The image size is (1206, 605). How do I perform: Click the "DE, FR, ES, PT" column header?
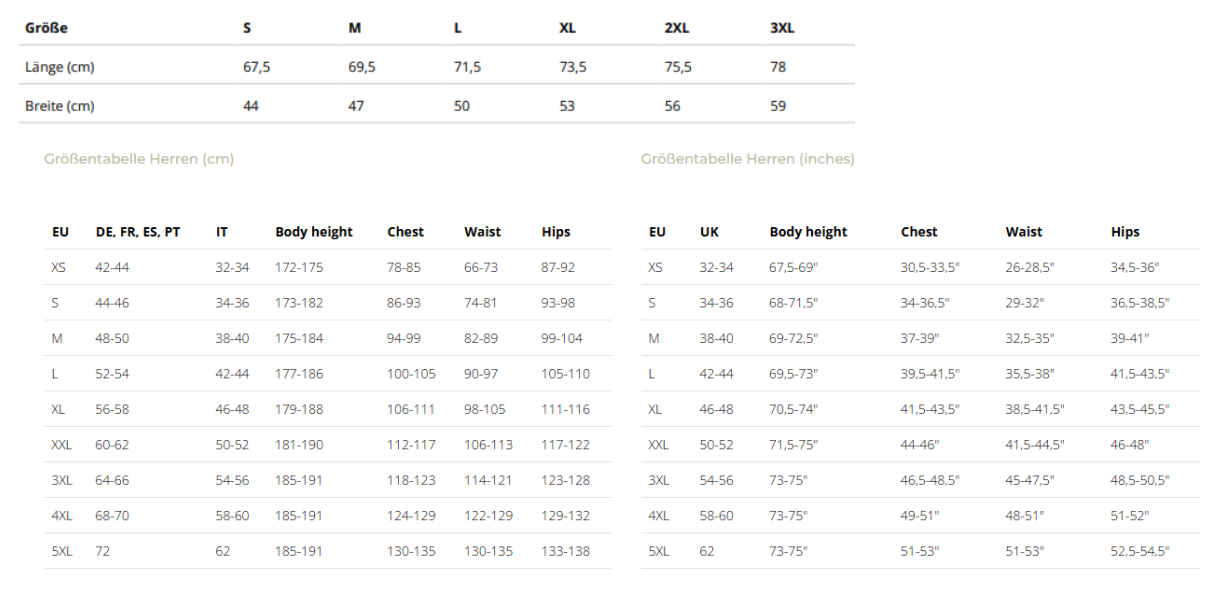pyautogui.click(x=138, y=232)
